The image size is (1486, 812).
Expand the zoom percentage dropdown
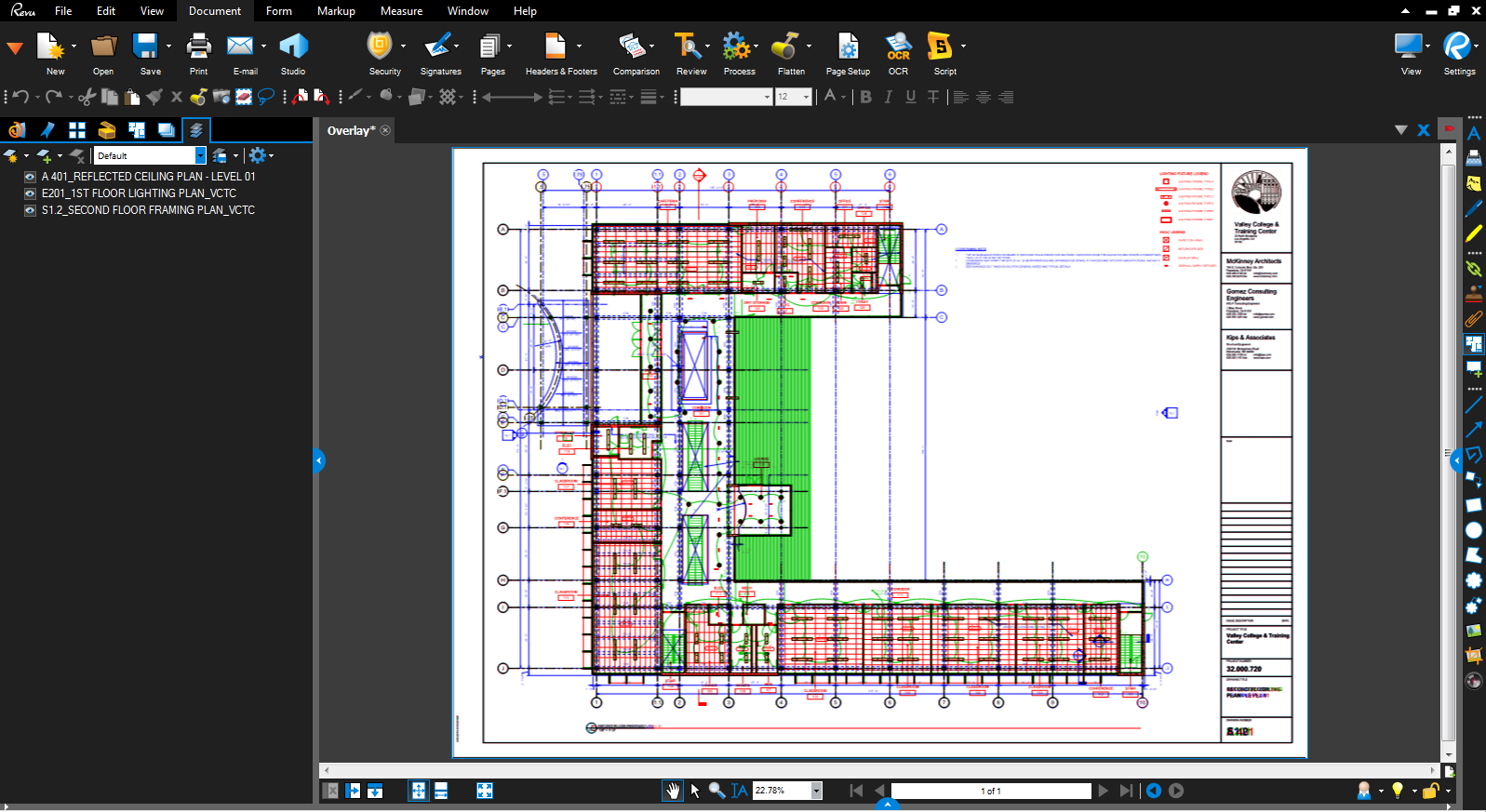point(816,791)
